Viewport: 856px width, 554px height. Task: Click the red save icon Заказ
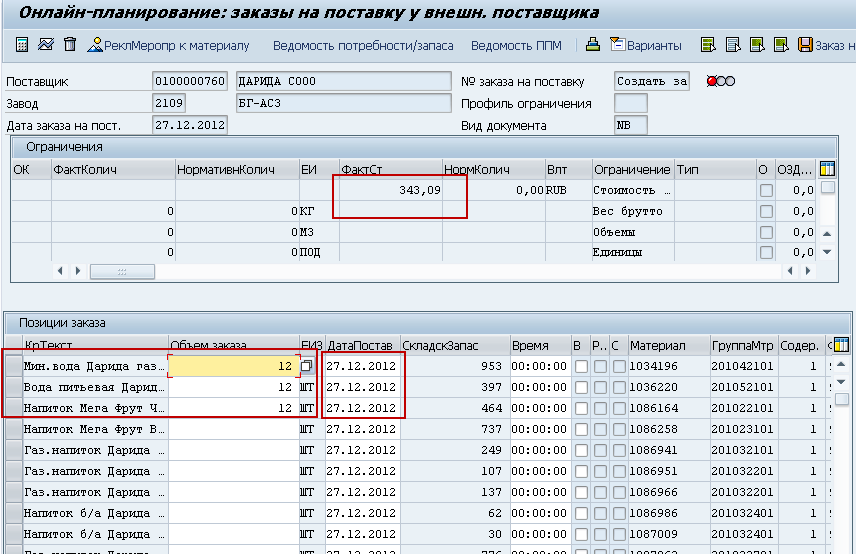tap(806, 45)
